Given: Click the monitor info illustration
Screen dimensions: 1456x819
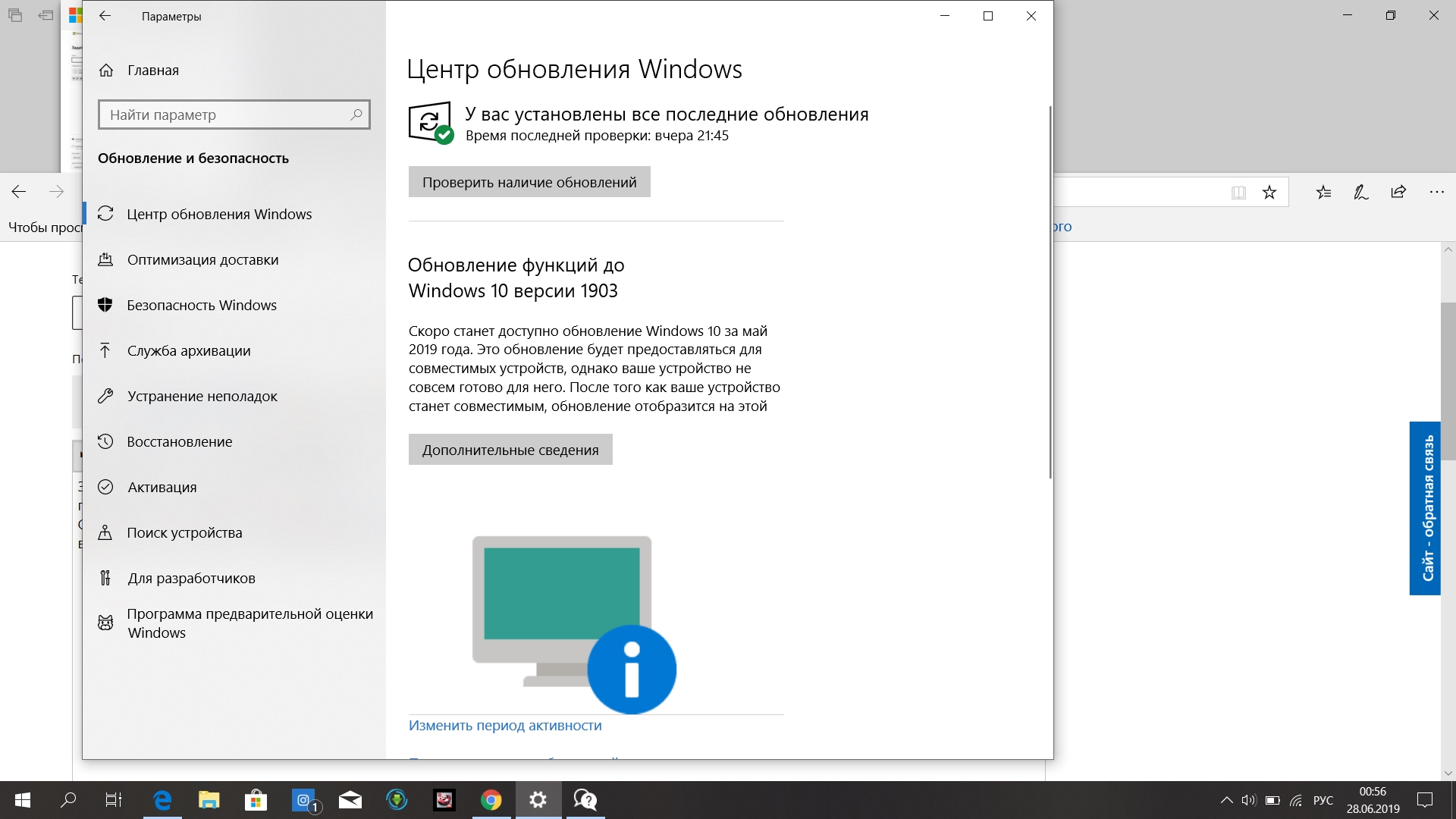Looking at the screenshot, I should coord(574,624).
